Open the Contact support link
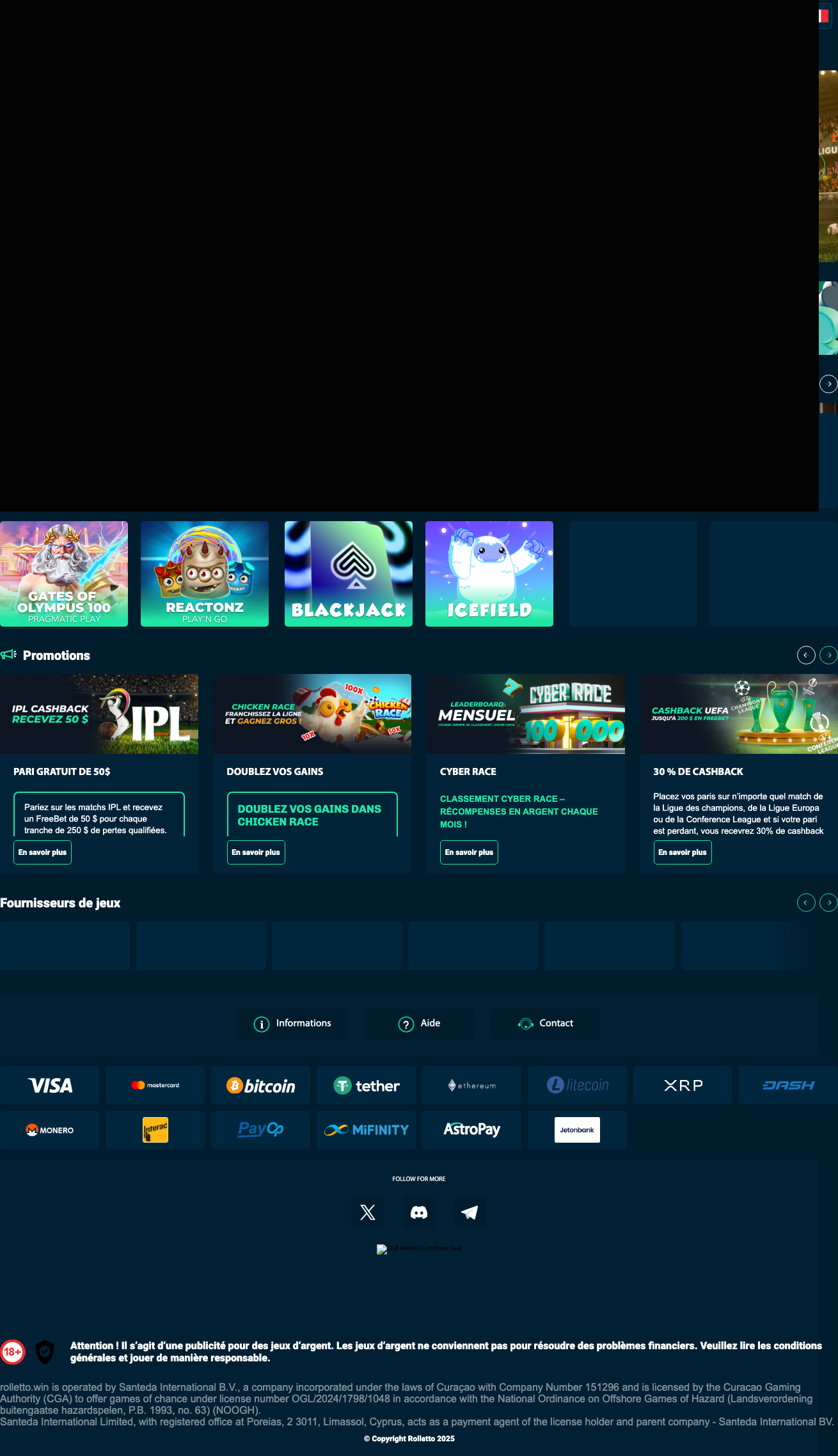 coord(546,1024)
